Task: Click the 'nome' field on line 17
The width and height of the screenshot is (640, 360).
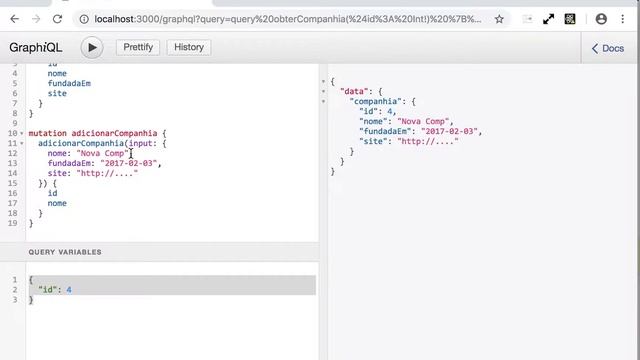Action: [57, 203]
